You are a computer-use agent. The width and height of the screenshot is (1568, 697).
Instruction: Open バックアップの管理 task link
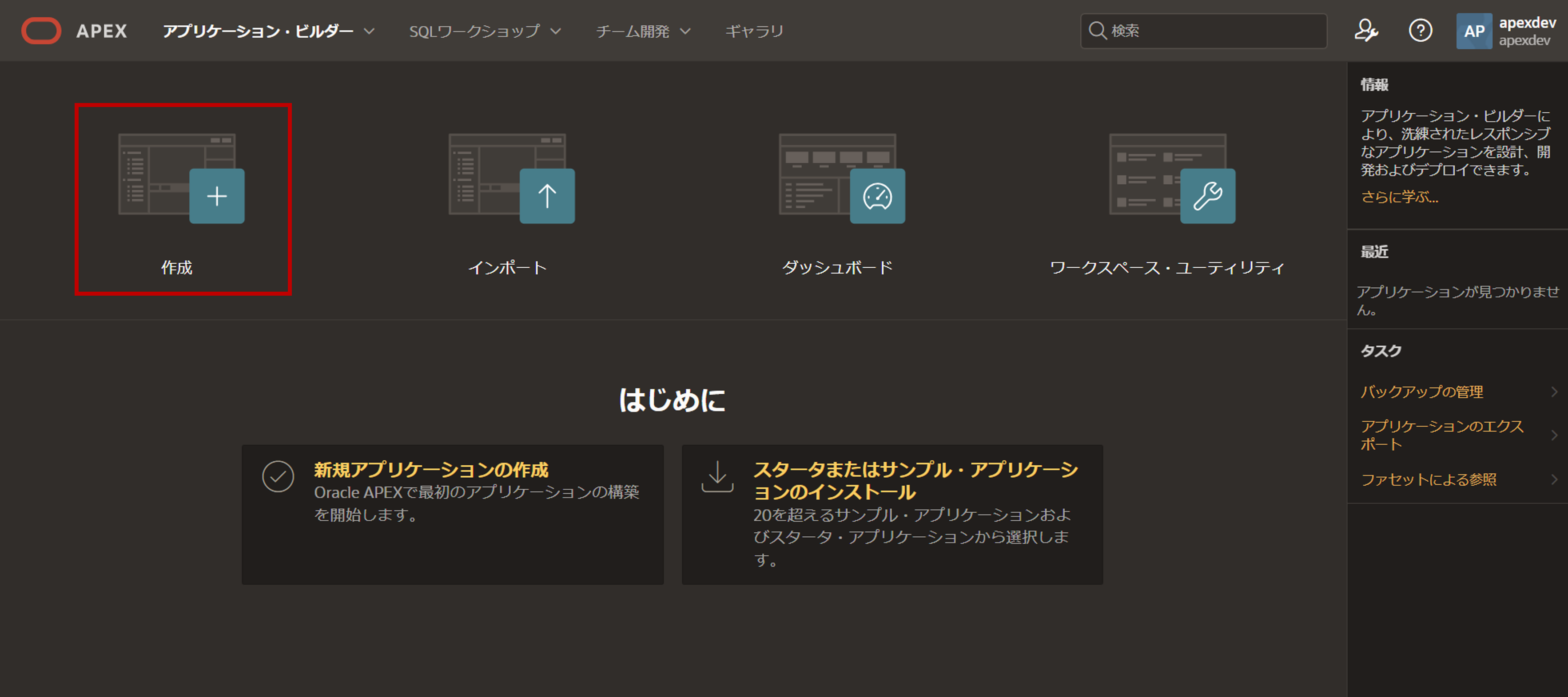[x=1421, y=392]
